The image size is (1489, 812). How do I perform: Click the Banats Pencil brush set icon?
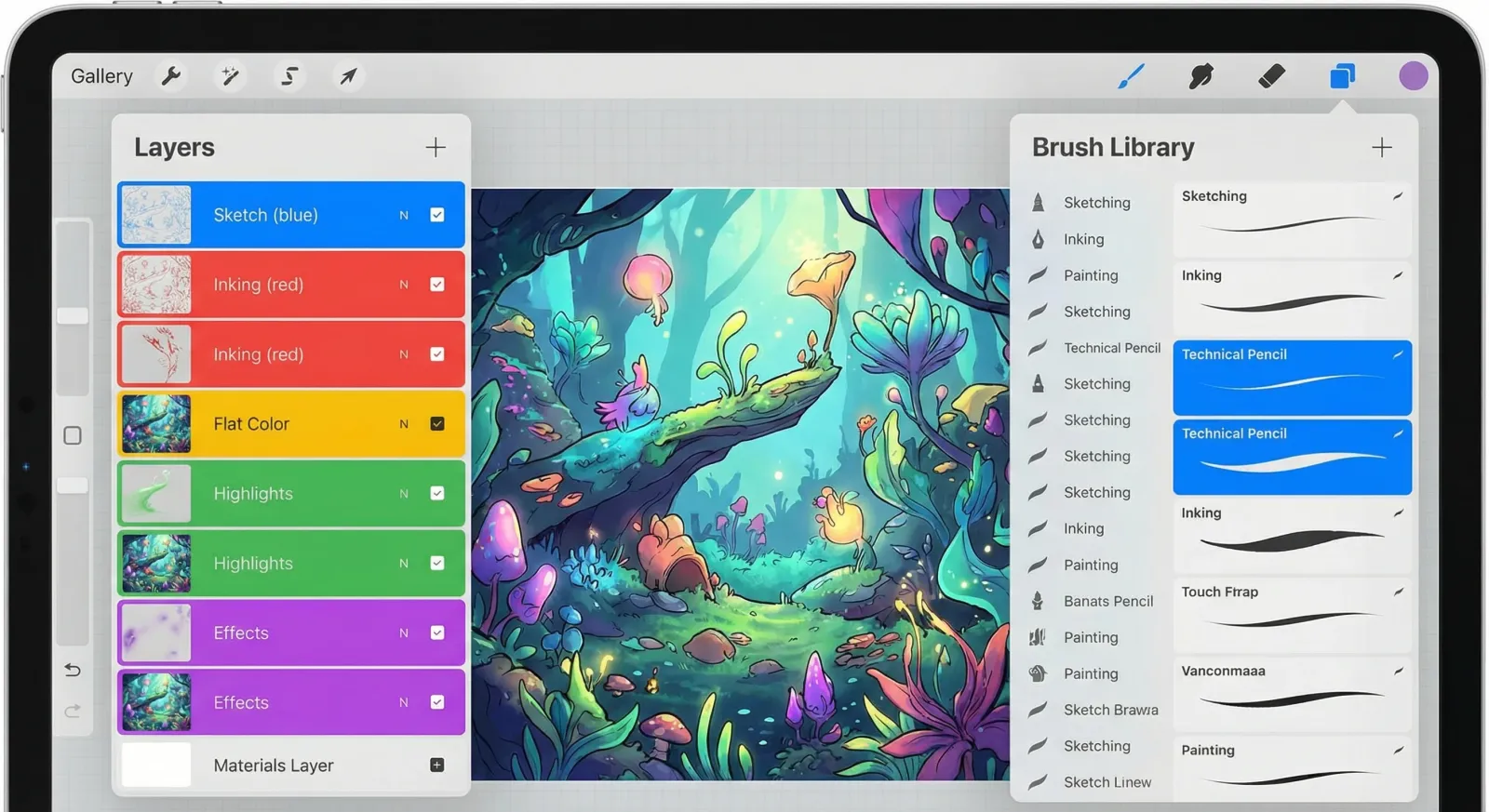tap(1038, 601)
